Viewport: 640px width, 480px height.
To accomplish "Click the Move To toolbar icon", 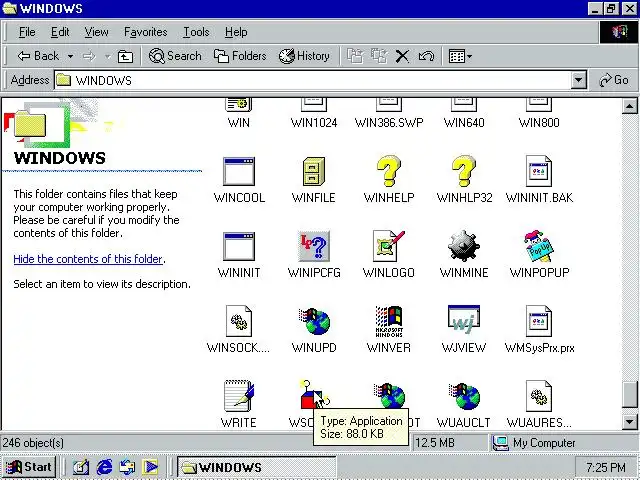I will [x=355, y=56].
